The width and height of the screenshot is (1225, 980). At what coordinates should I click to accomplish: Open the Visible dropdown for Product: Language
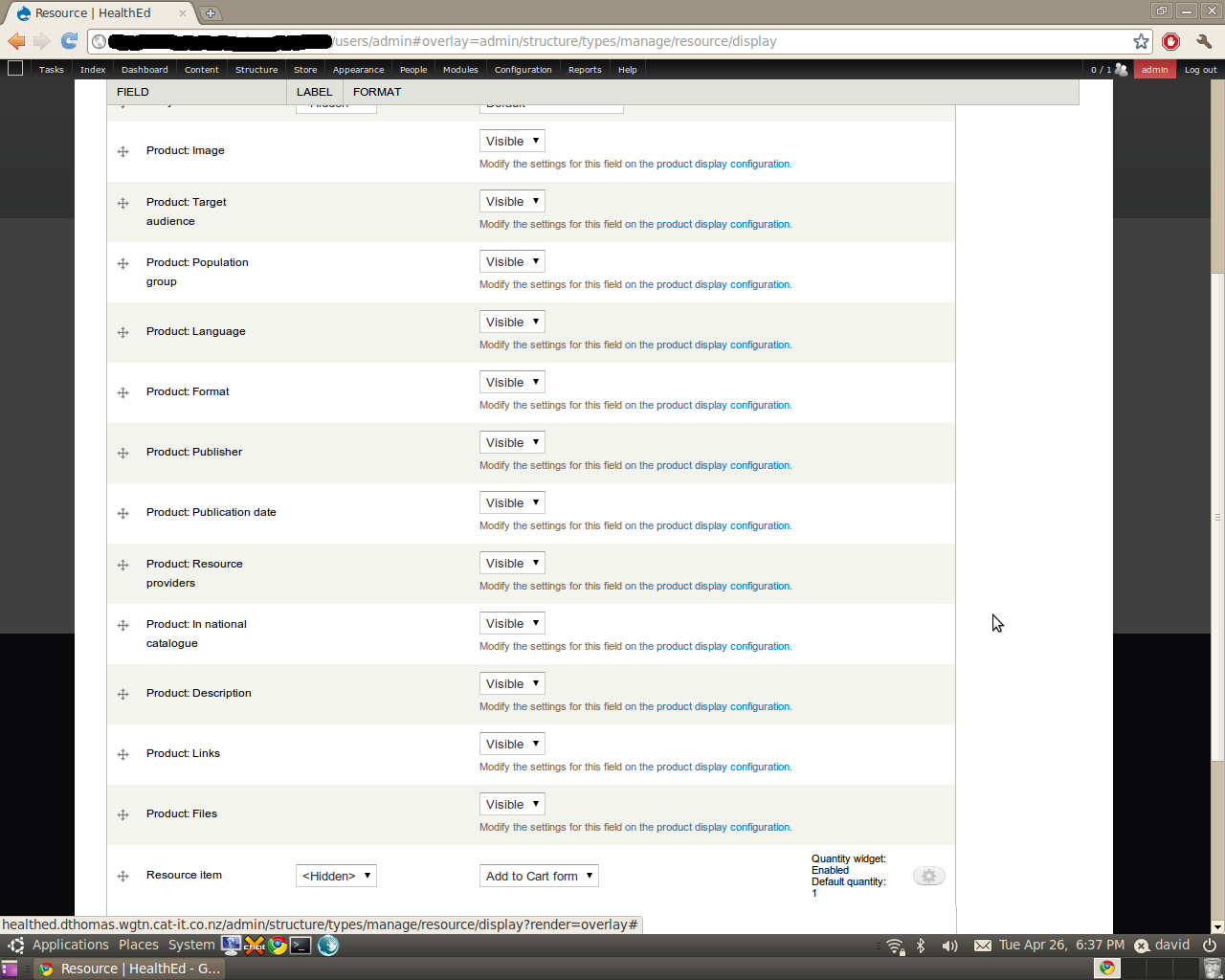[512, 322]
